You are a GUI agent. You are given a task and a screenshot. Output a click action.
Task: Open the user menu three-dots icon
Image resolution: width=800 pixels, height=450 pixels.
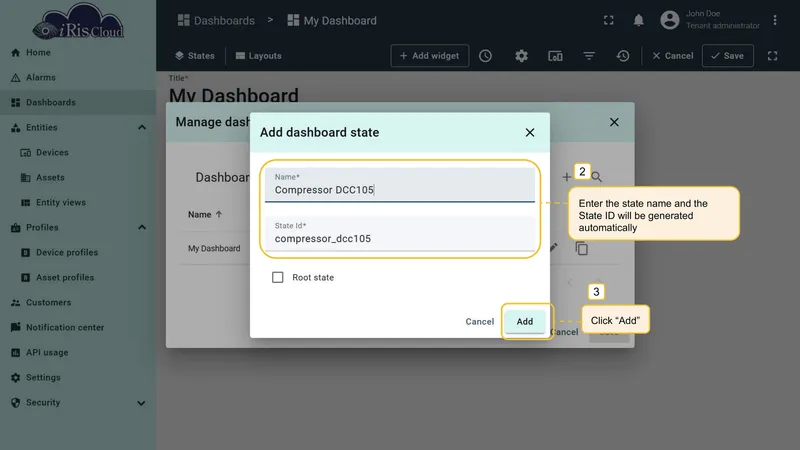point(774,20)
